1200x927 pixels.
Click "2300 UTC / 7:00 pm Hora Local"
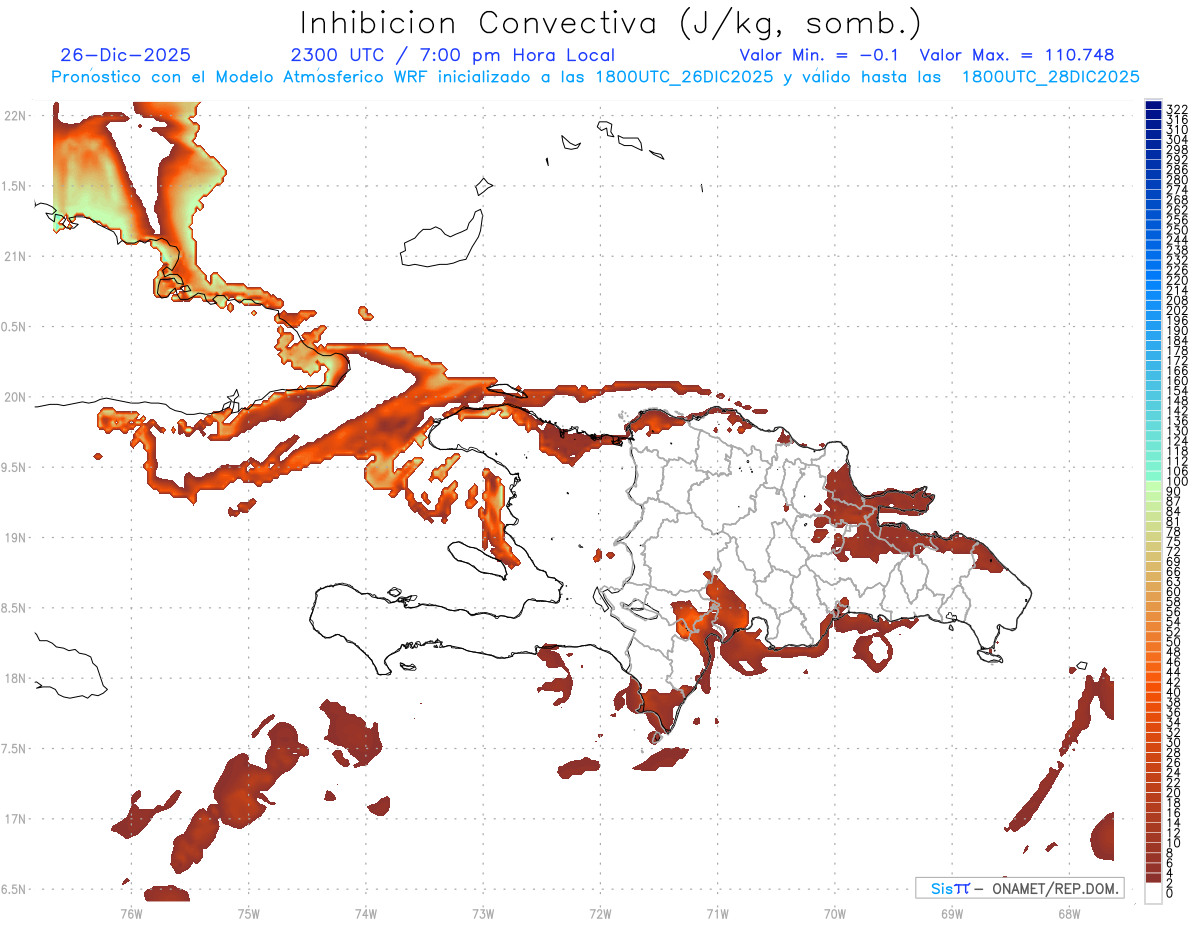tap(453, 55)
